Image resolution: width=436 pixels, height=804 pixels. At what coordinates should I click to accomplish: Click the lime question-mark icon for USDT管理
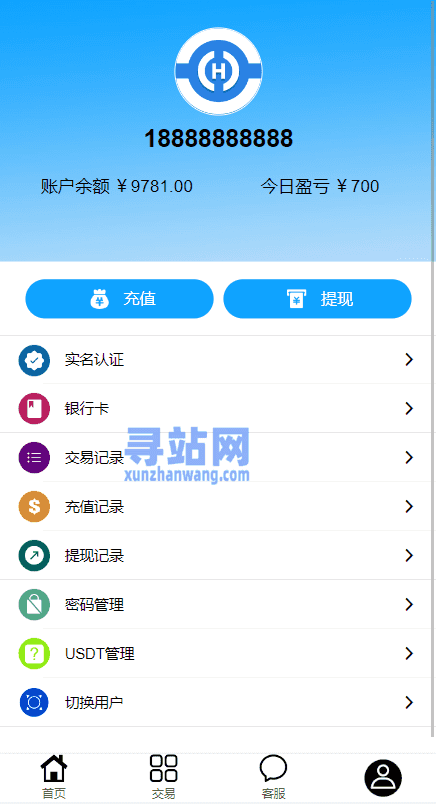click(x=34, y=653)
